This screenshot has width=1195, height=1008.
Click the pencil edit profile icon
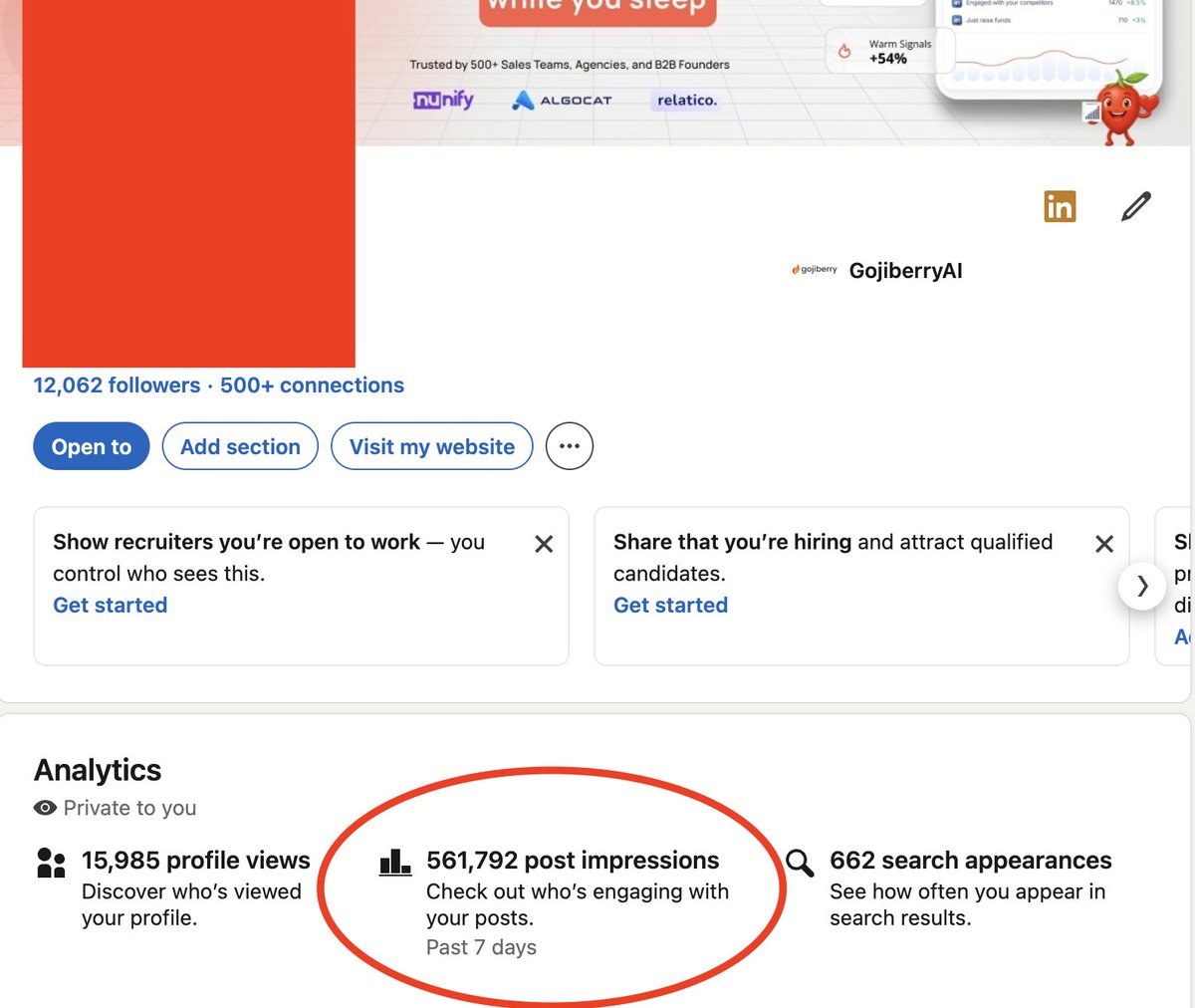point(1136,206)
